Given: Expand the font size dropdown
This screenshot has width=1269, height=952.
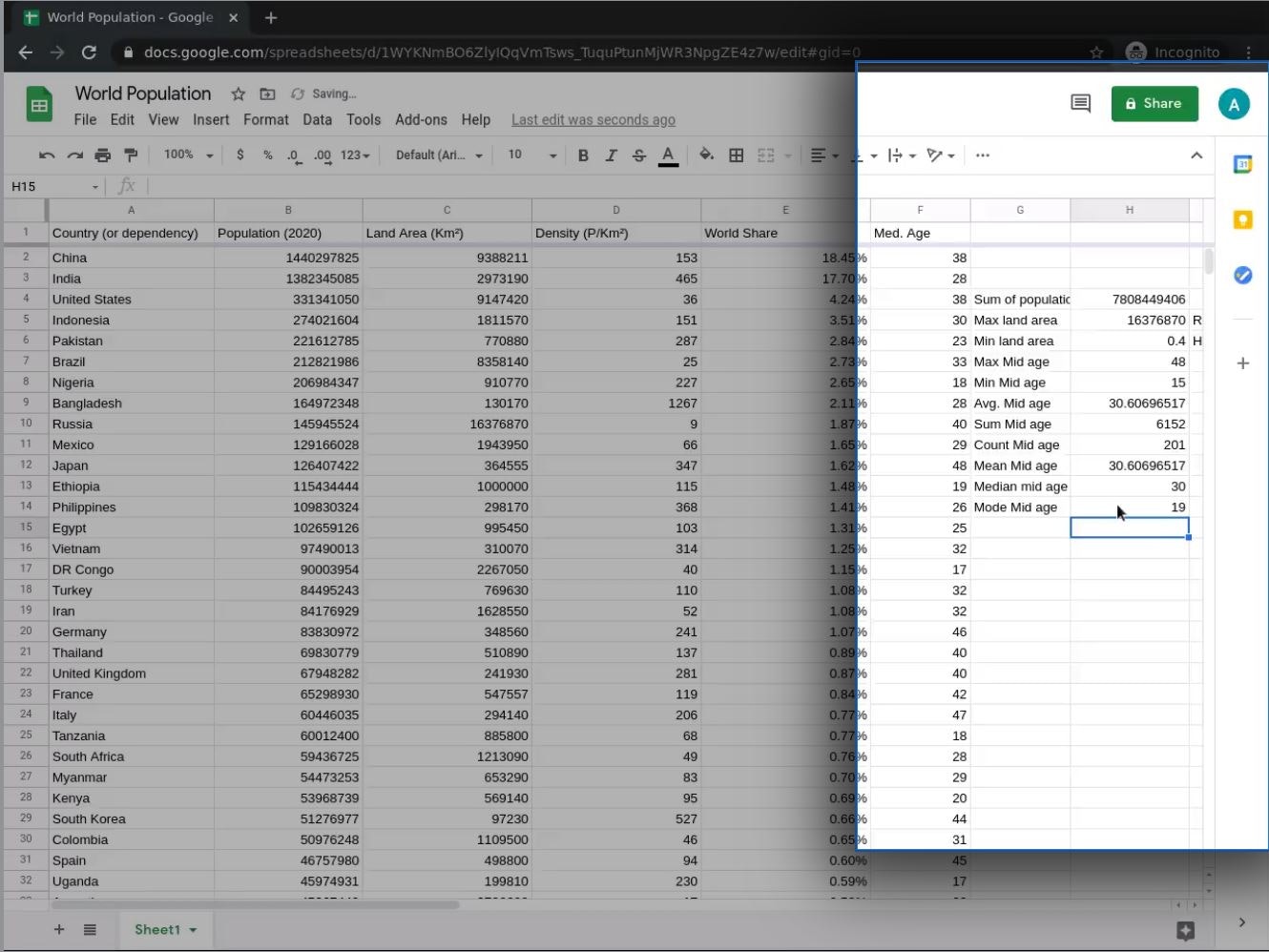Looking at the screenshot, I should [x=551, y=155].
